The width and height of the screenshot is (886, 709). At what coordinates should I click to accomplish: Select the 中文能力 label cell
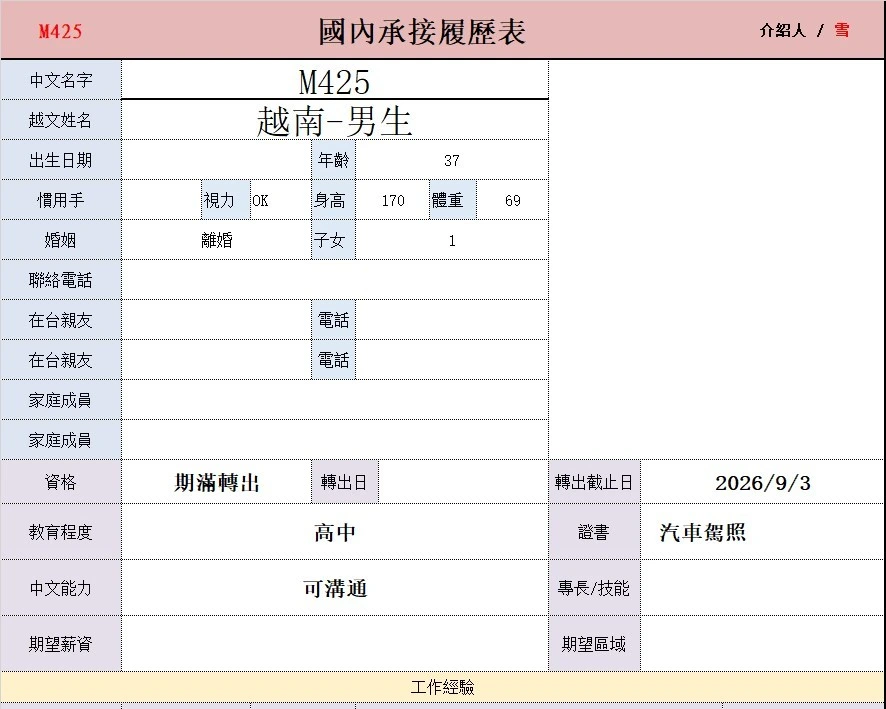(x=61, y=588)
